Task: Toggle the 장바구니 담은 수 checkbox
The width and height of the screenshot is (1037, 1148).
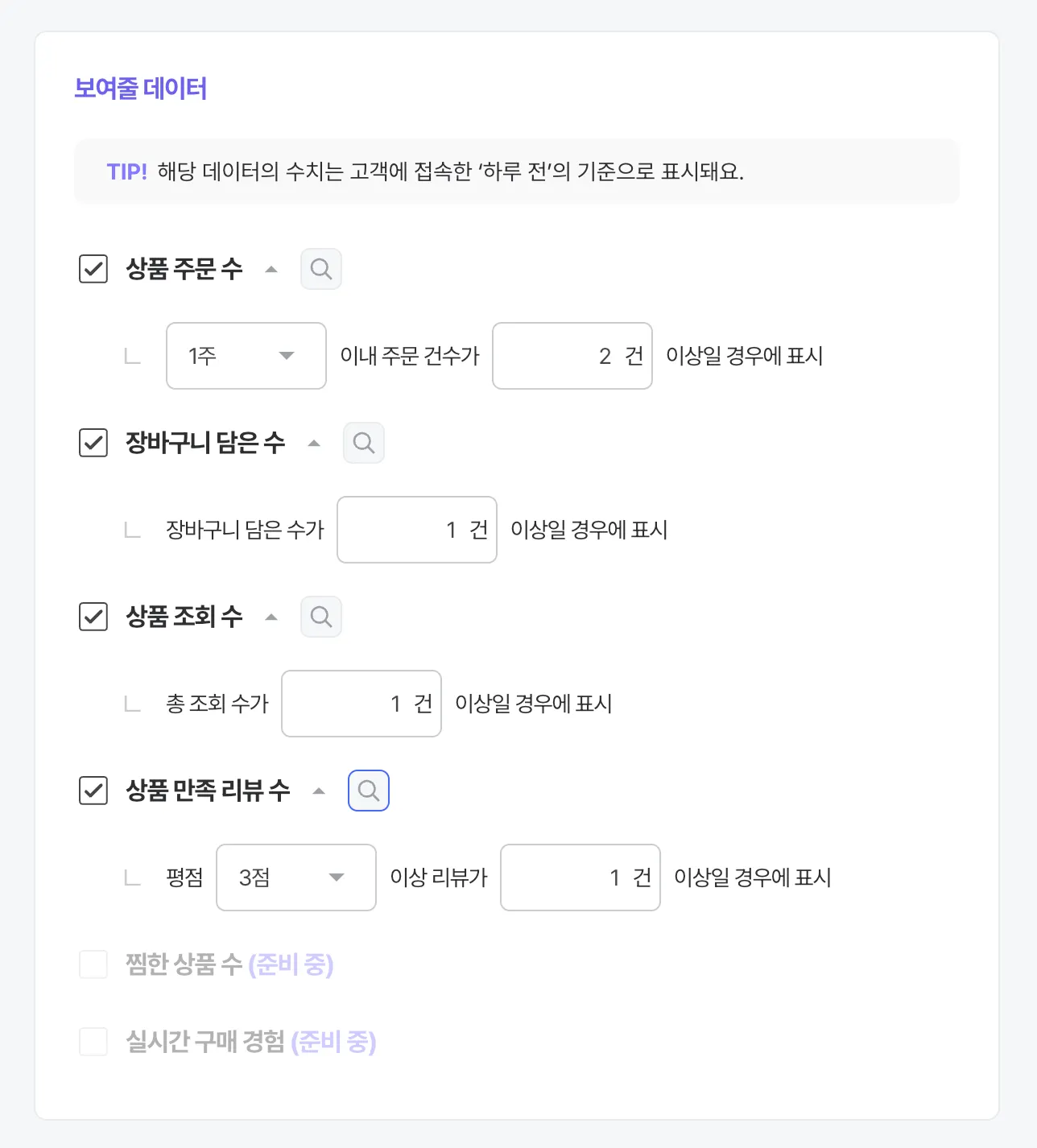Action: coord(93,443)
